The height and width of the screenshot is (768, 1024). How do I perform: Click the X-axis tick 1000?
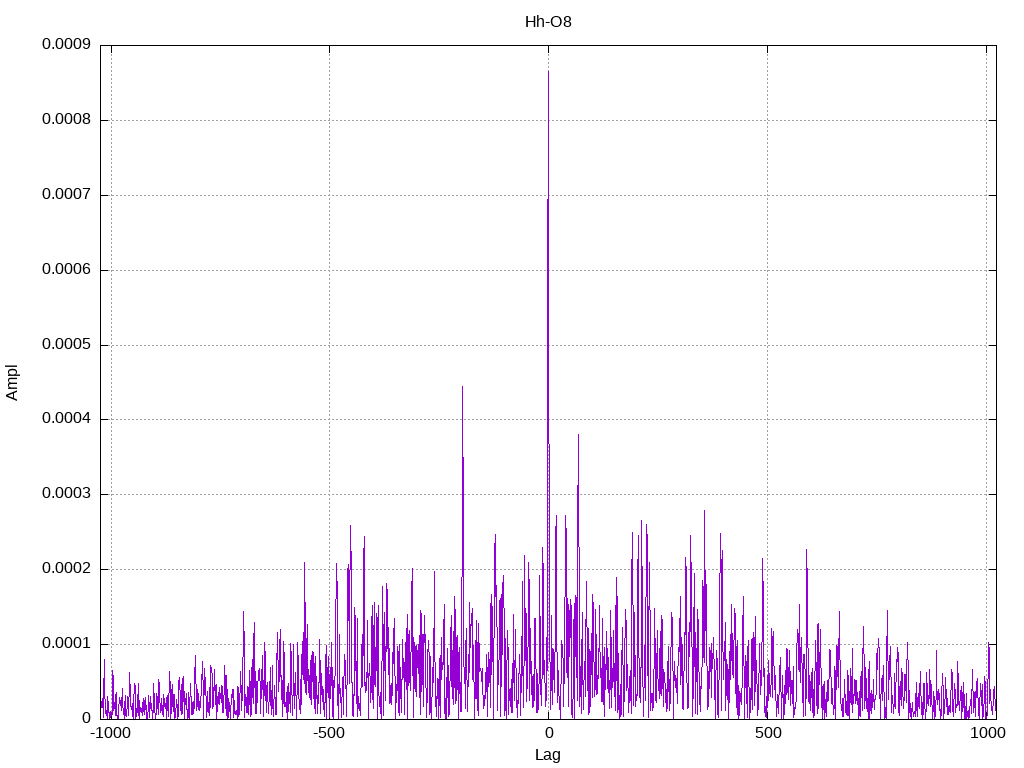[x=987, y=733]
